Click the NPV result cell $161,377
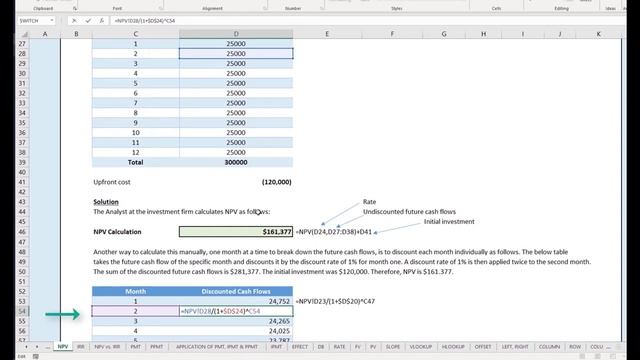This screenshot has width=640, height=360. 236,232
